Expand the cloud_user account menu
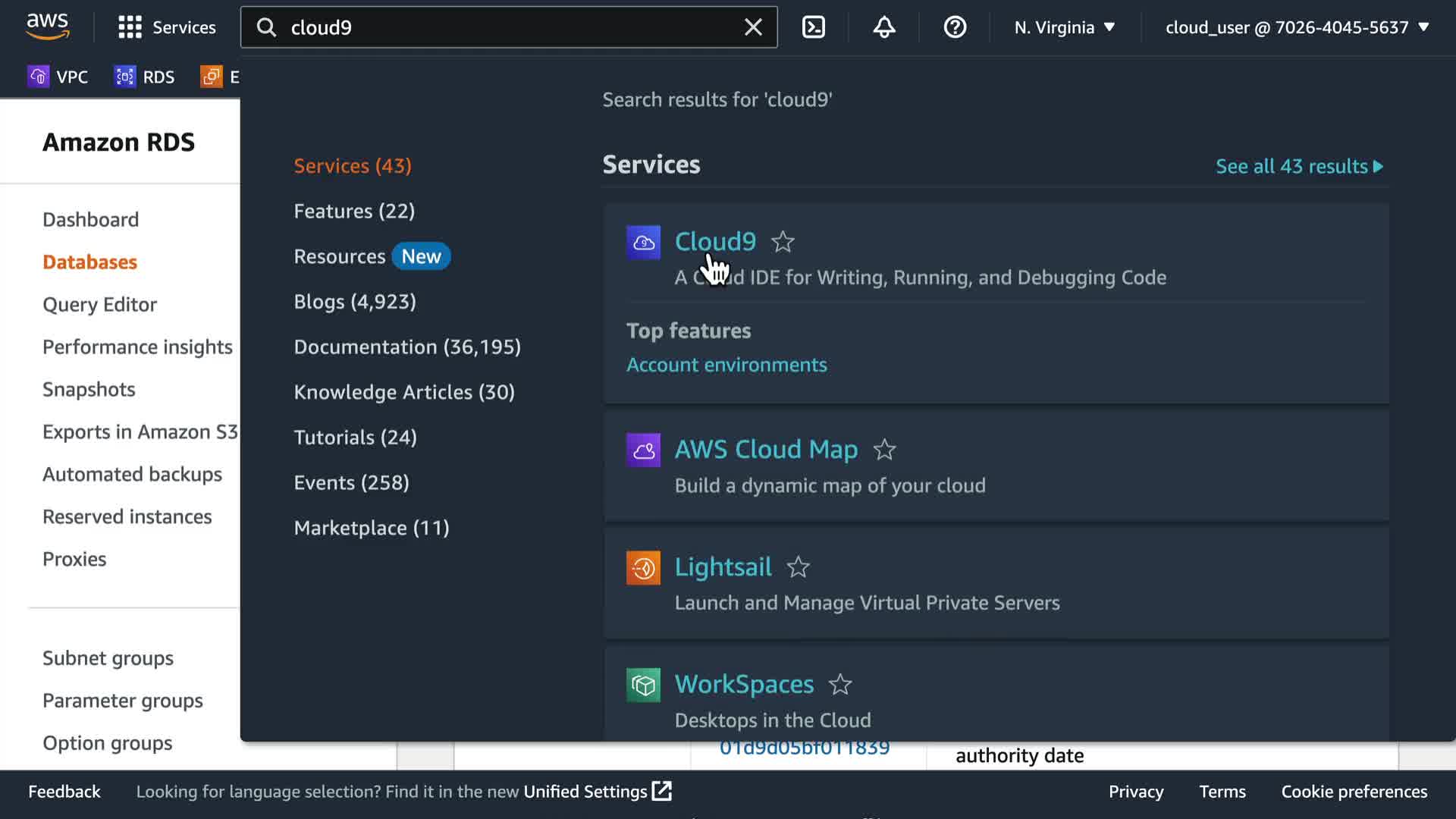The image size is (1456, 819). [x=1297, y=27]
